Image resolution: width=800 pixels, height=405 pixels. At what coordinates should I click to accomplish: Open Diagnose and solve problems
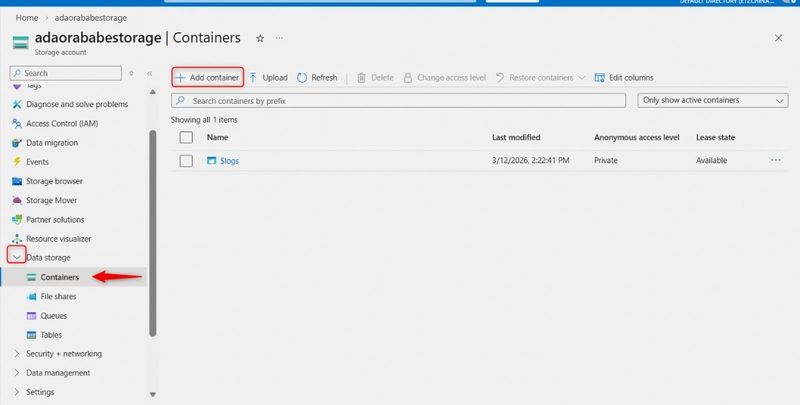pos(77,104)
